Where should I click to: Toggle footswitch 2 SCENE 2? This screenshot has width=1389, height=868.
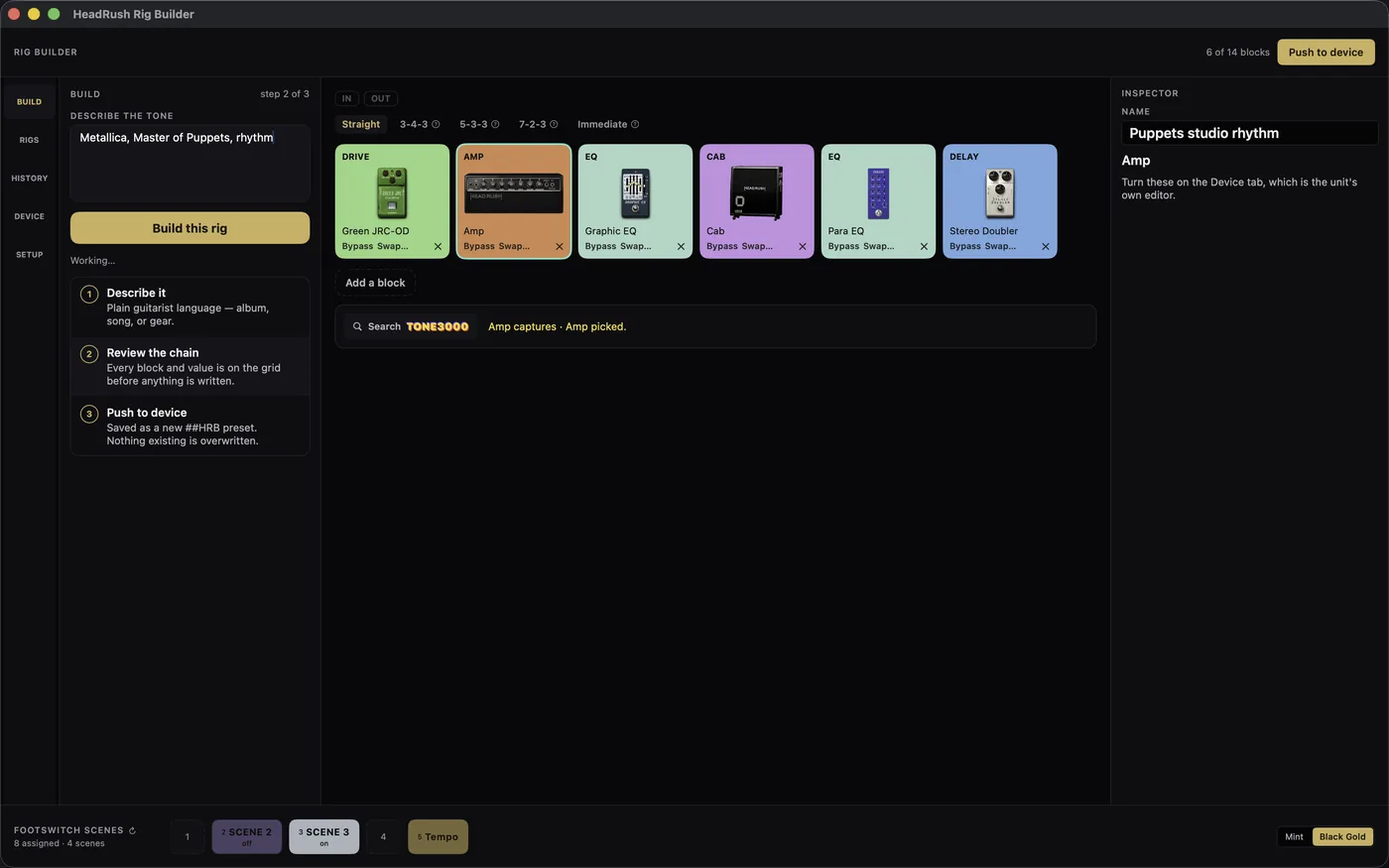tap(247, 836)
